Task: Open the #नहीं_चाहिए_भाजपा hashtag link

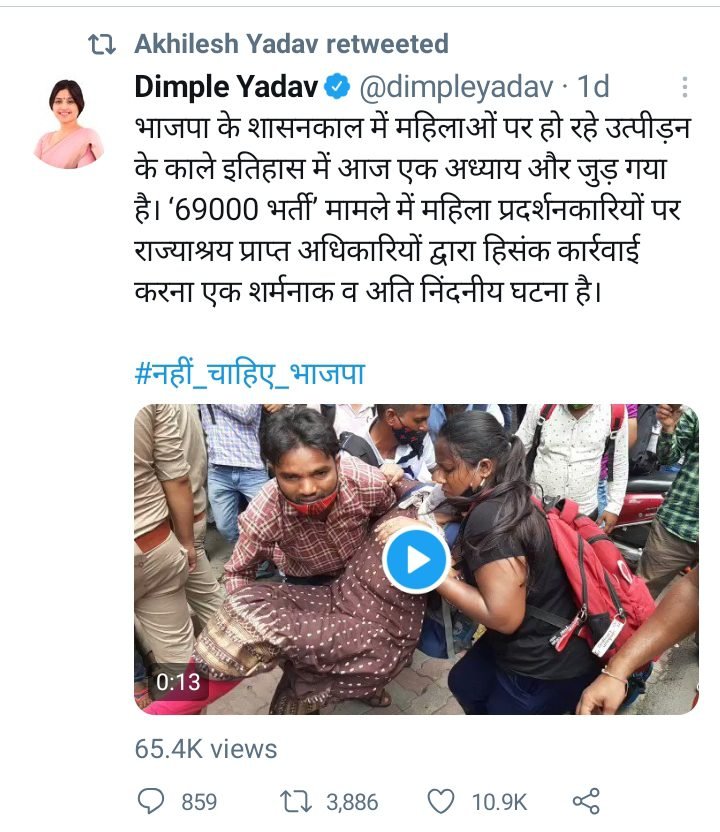Action: click(x=250, y=374)
